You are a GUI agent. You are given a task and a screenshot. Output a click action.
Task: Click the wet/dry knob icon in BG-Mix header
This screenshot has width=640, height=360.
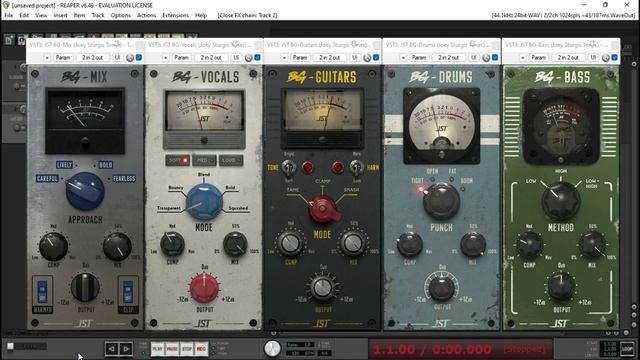coord(130,58)
